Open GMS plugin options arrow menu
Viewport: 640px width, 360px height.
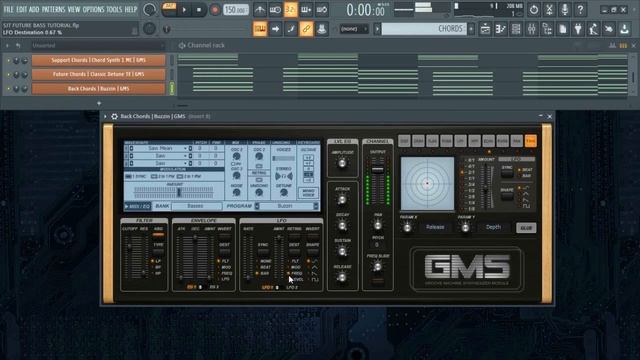tap(105, 116)
